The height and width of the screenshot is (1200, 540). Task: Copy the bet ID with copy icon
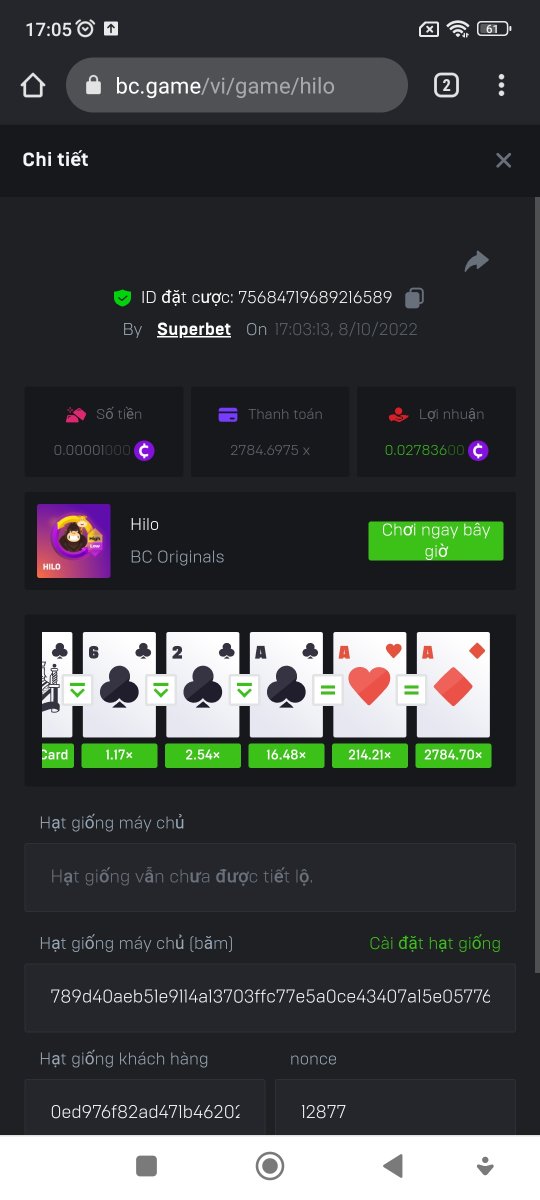click(415, 297)
